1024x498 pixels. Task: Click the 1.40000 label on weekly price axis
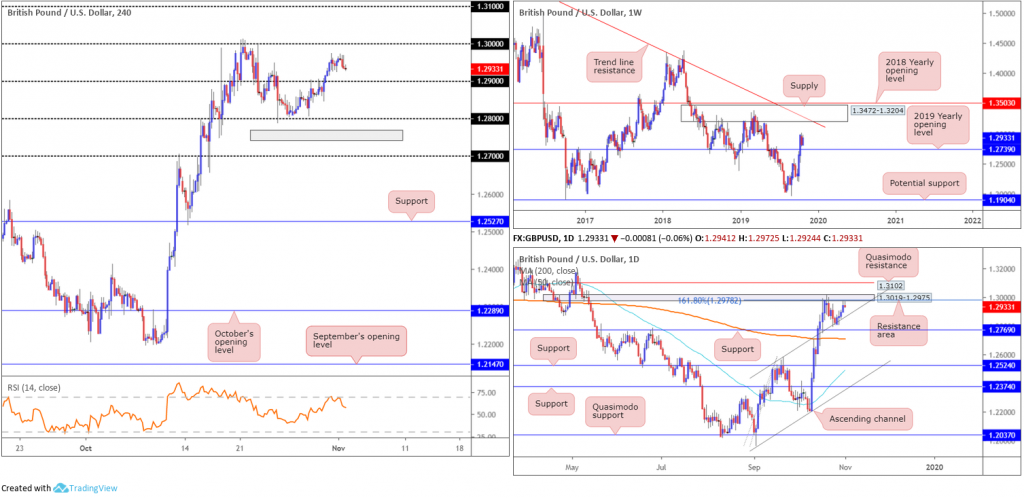(x=1000, y=74)
